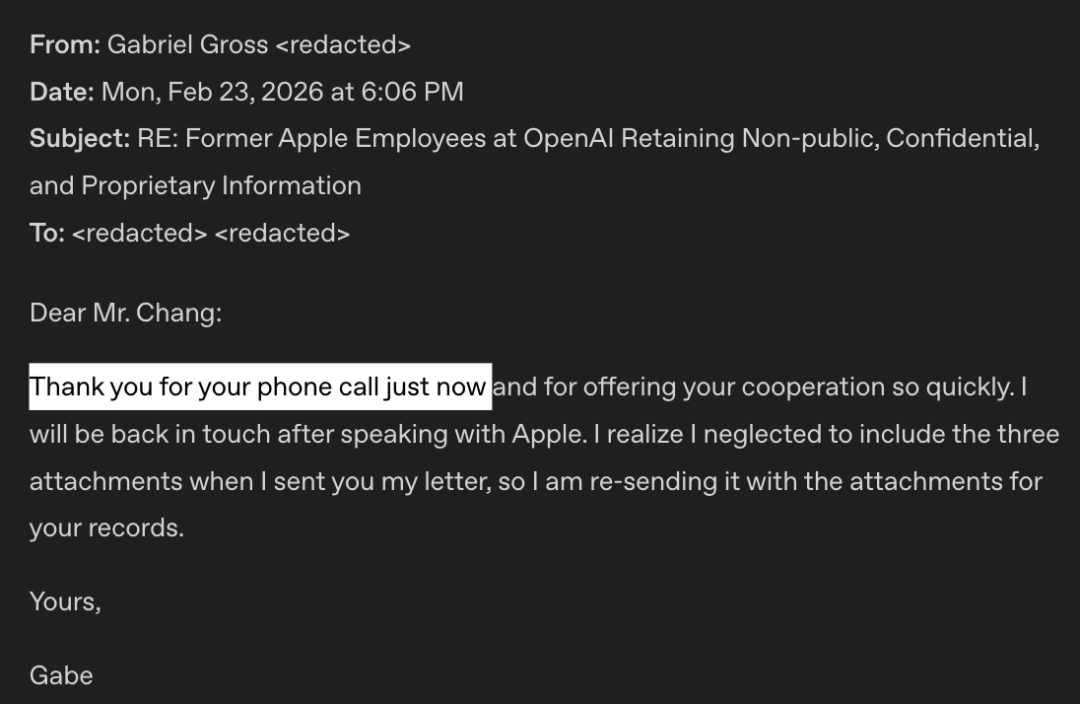
Task: Click the phrase three attachments in the body
Action: 544,457
